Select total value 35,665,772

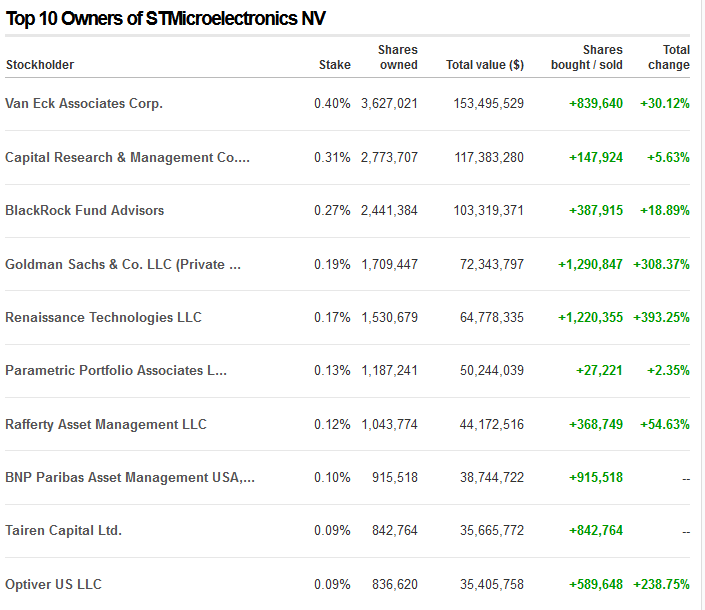pyautogui.click(x=492, y=530)
